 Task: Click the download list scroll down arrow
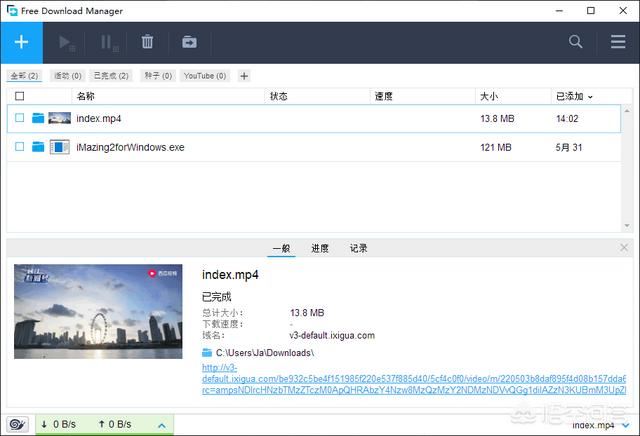627,226
